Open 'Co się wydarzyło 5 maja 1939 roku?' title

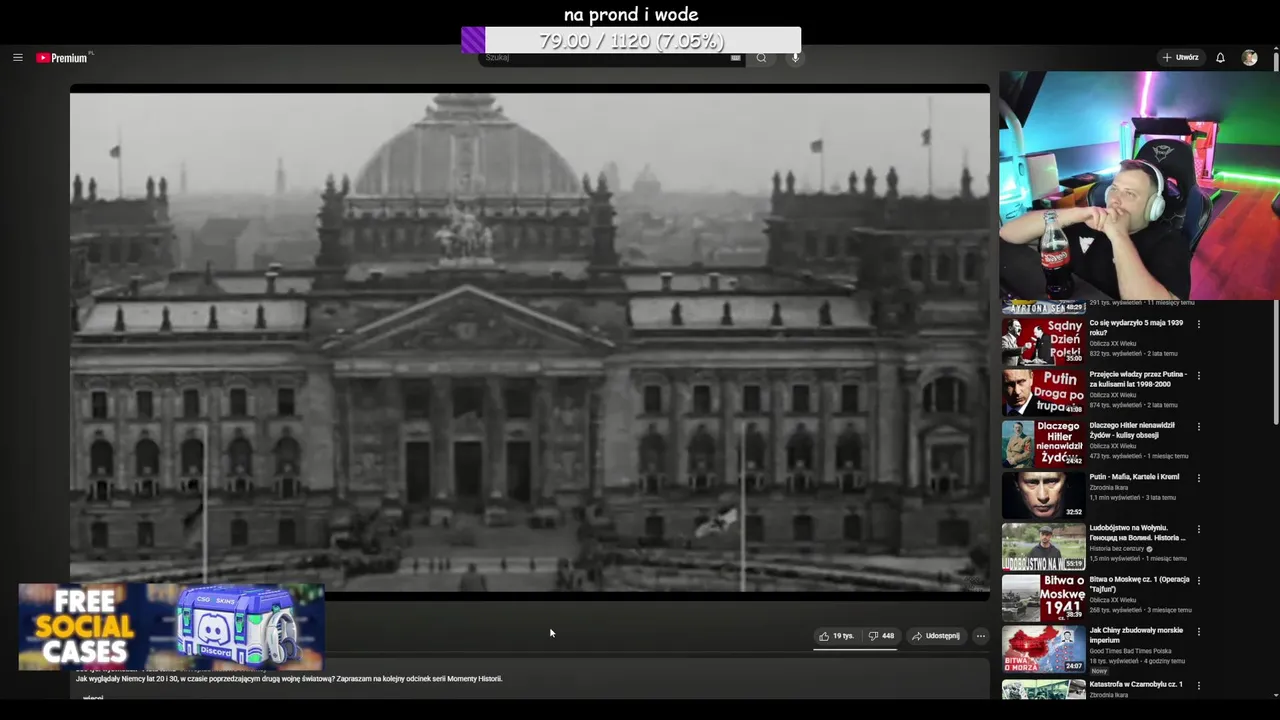pyautogui.click(x=1136, y=328)
